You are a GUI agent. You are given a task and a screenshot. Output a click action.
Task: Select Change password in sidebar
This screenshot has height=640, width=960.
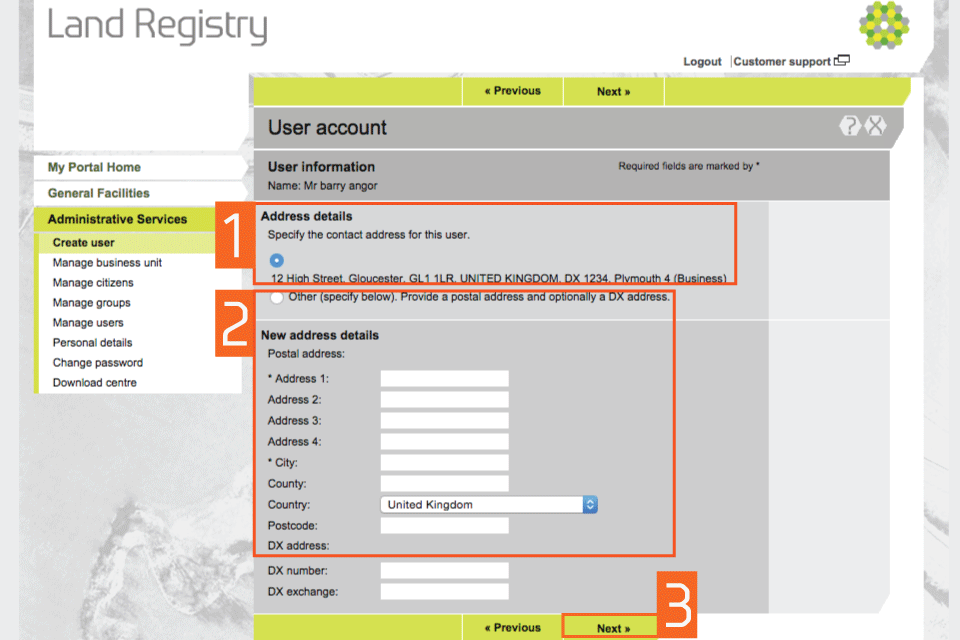pyautogui.click(x=98, y=363)
